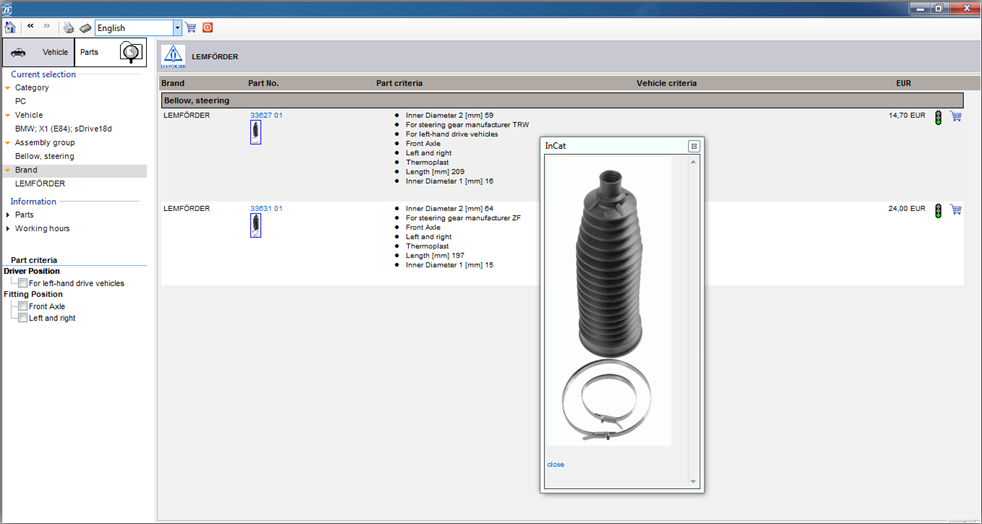The height and width of the screenshot is (524, 982).
Task: Click availability traffic light for 24,00 EUR part
Action: coord(938,210)
